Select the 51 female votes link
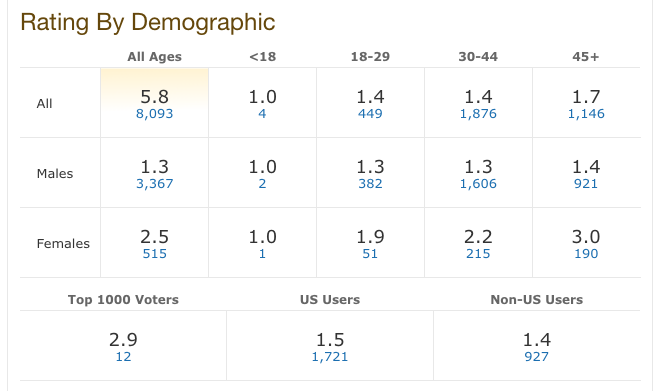The image size is (659, 391). click(370, 254)
